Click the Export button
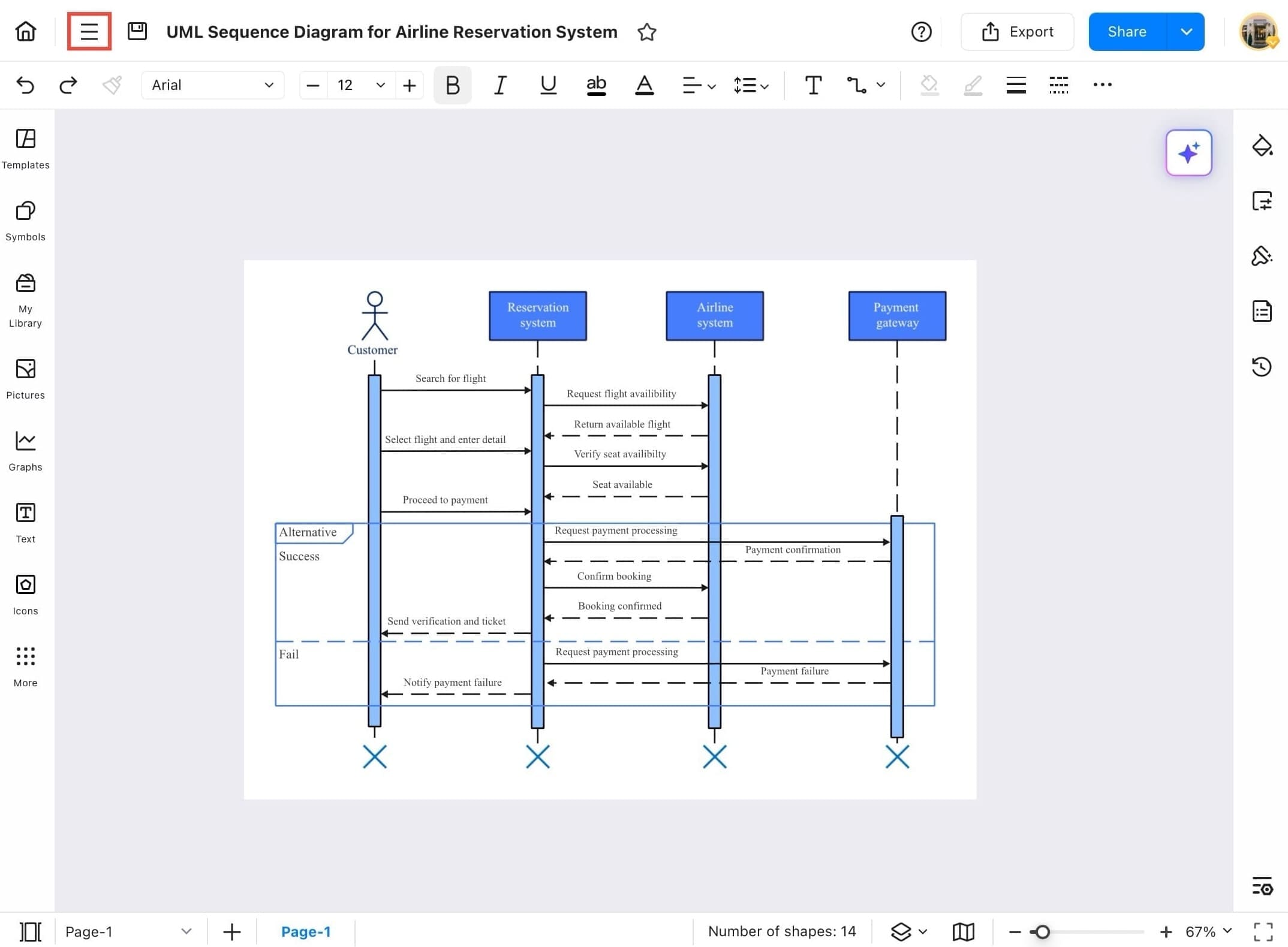The width and height of the screenshot is (1288, 947). coord(1017,32)
